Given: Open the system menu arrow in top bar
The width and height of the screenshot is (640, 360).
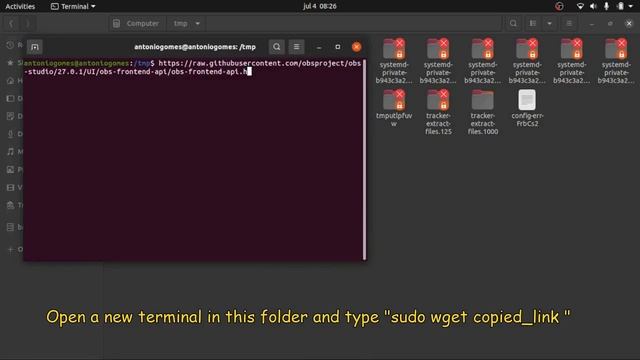Looking at the screenshot, I should tap(631, 6).
